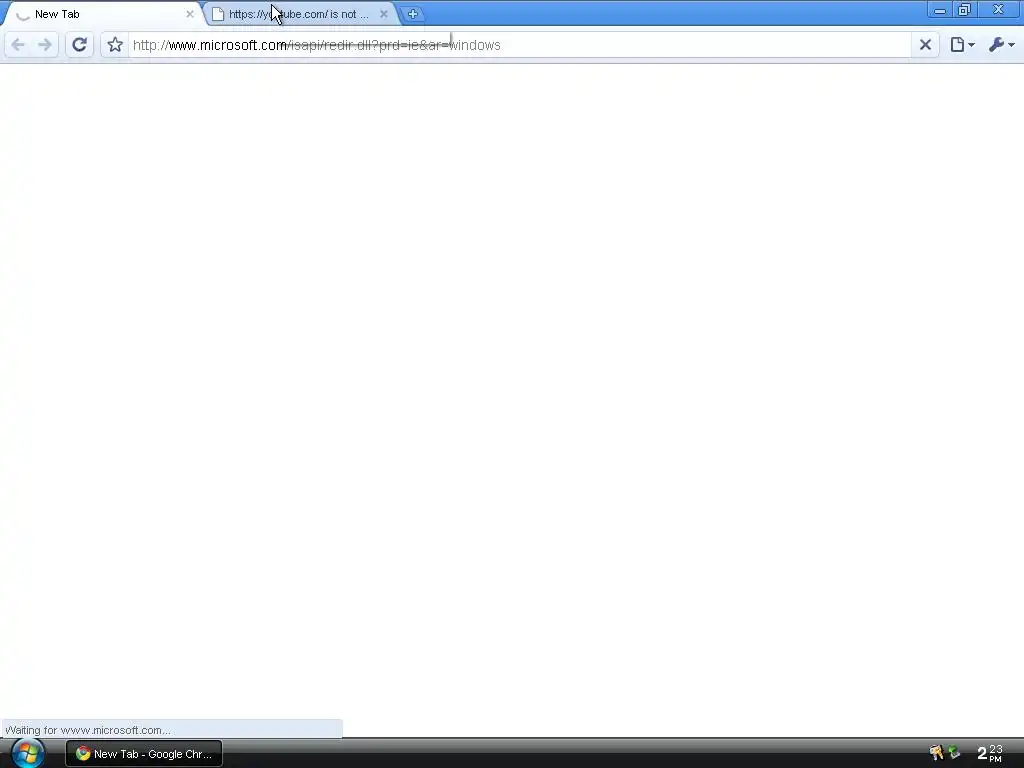
Task: Click the green system tray icon
Action: coord(955,753)
